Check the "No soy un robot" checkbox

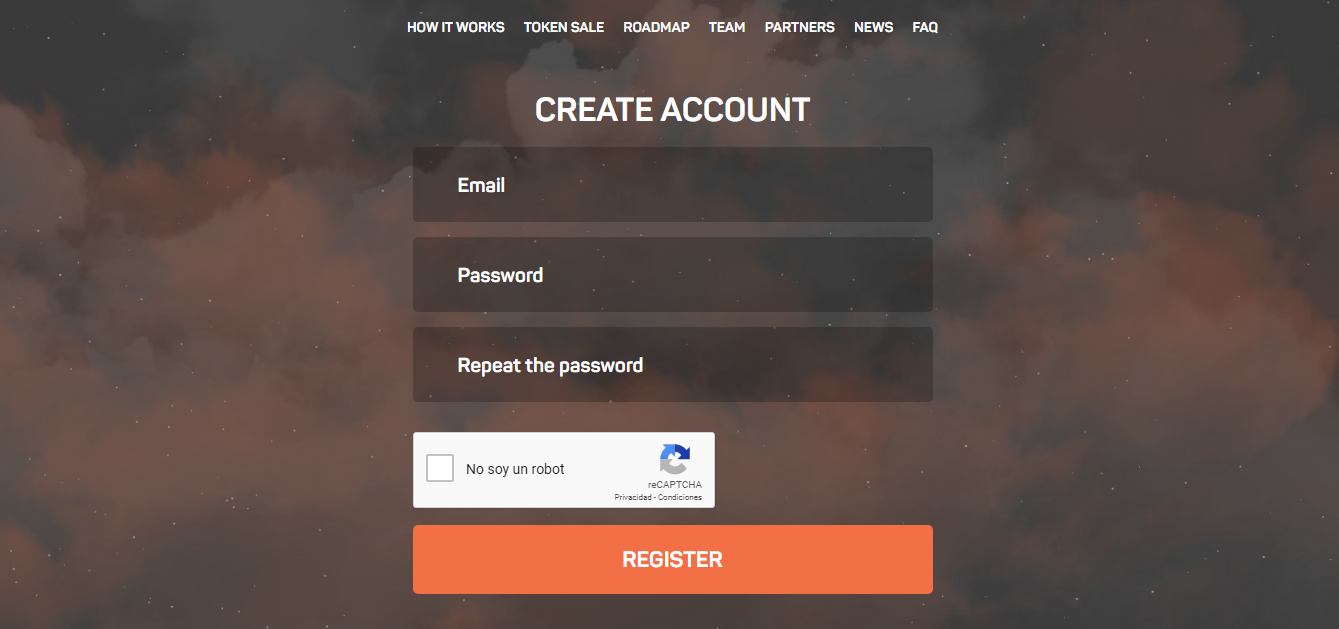(x=440, y=468)
